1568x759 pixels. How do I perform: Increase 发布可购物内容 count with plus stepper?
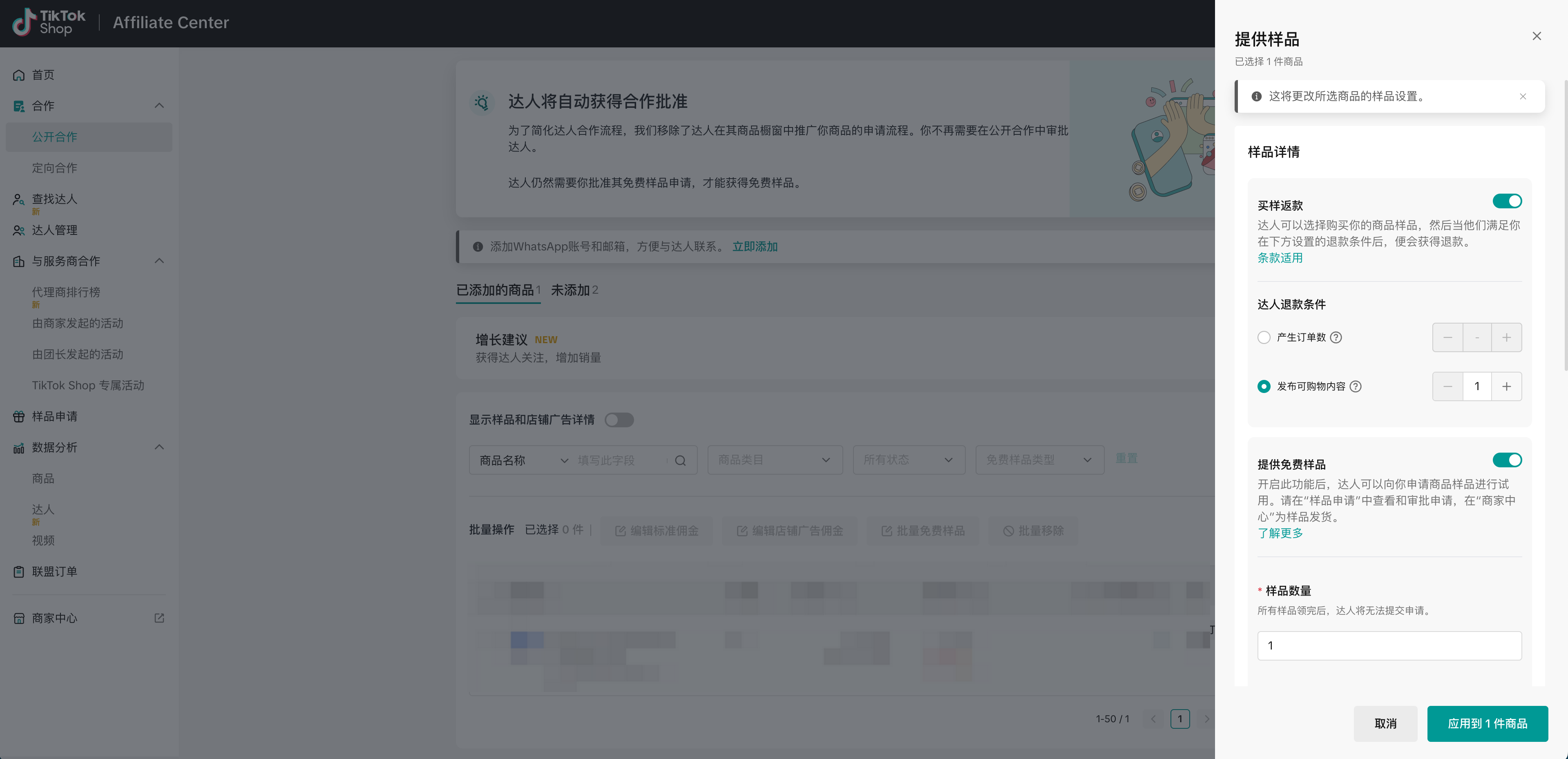[1507, 386]
